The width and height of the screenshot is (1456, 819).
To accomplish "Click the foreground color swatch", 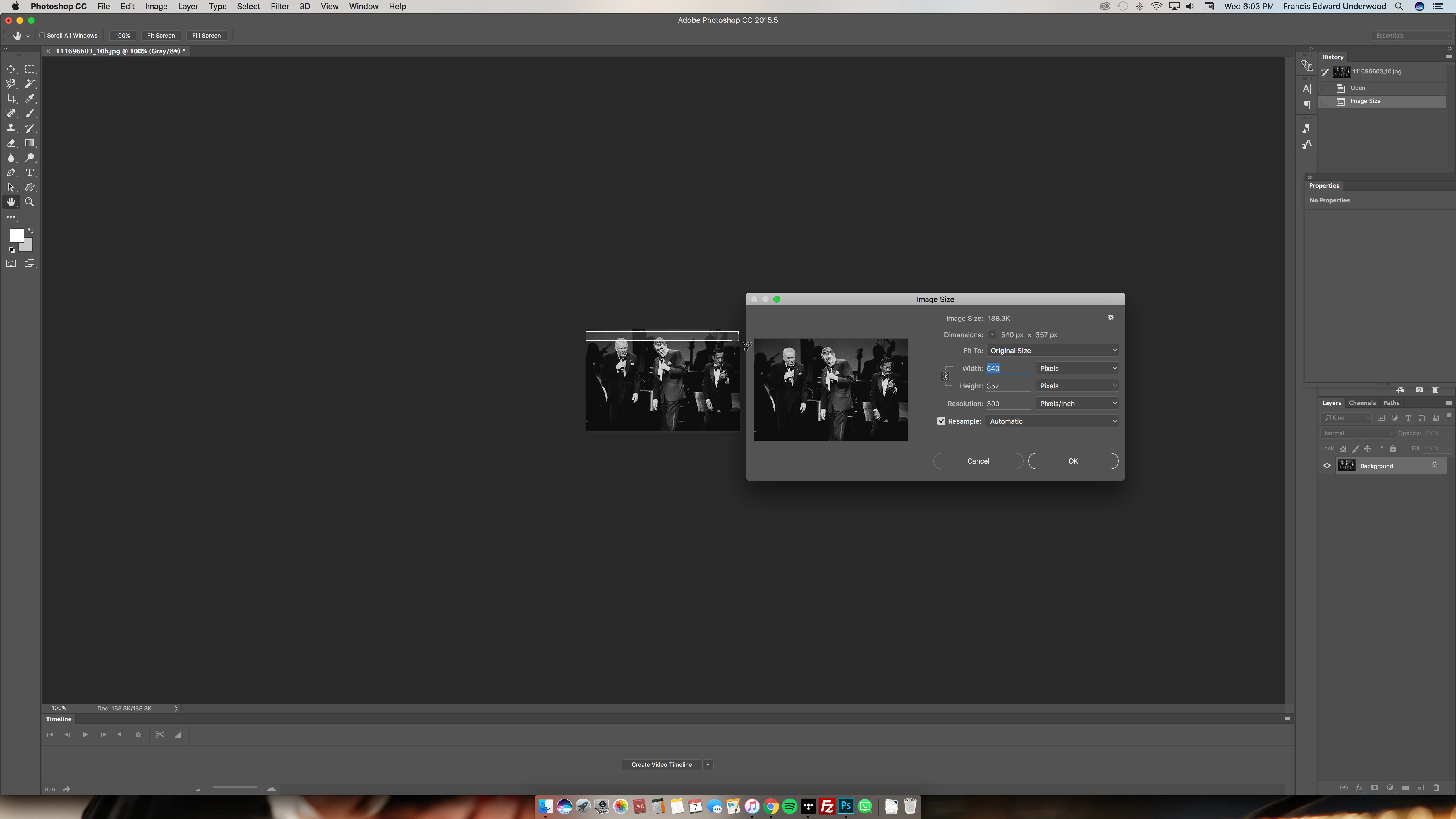I will 16,235.
